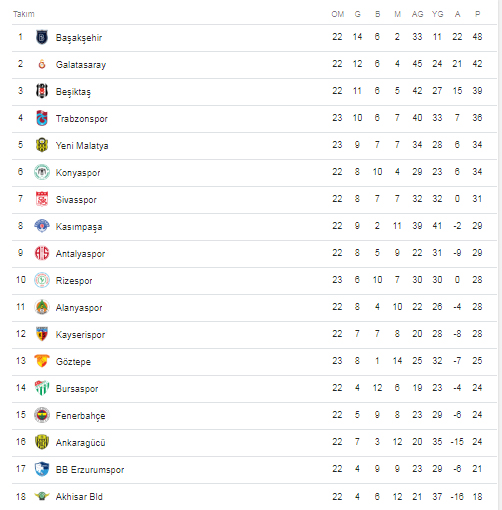Click the Rizespor team name

click(74, 281)
